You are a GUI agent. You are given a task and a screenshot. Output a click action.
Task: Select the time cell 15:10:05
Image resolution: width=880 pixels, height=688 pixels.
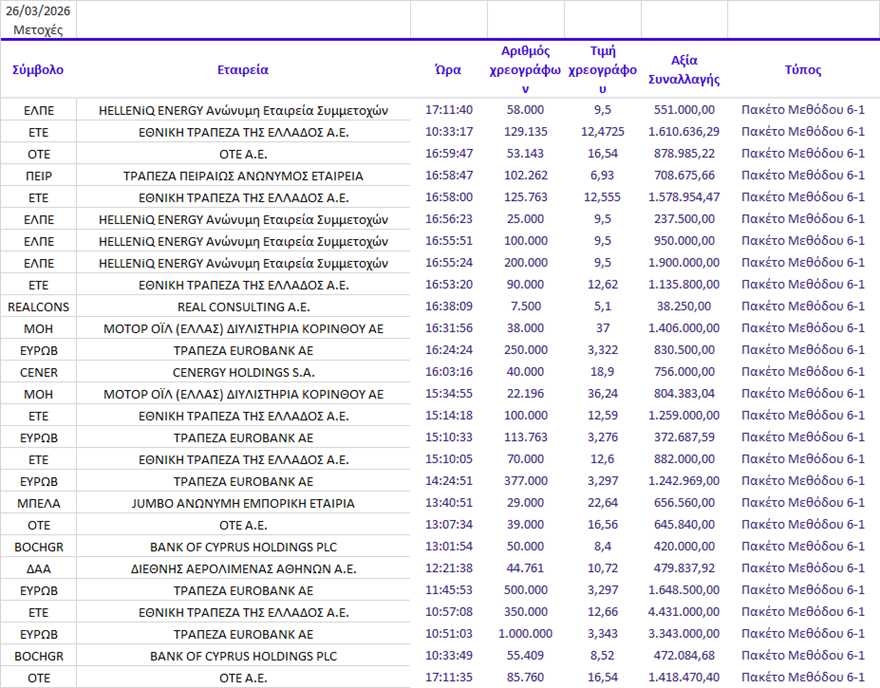[x=448, y=460]
